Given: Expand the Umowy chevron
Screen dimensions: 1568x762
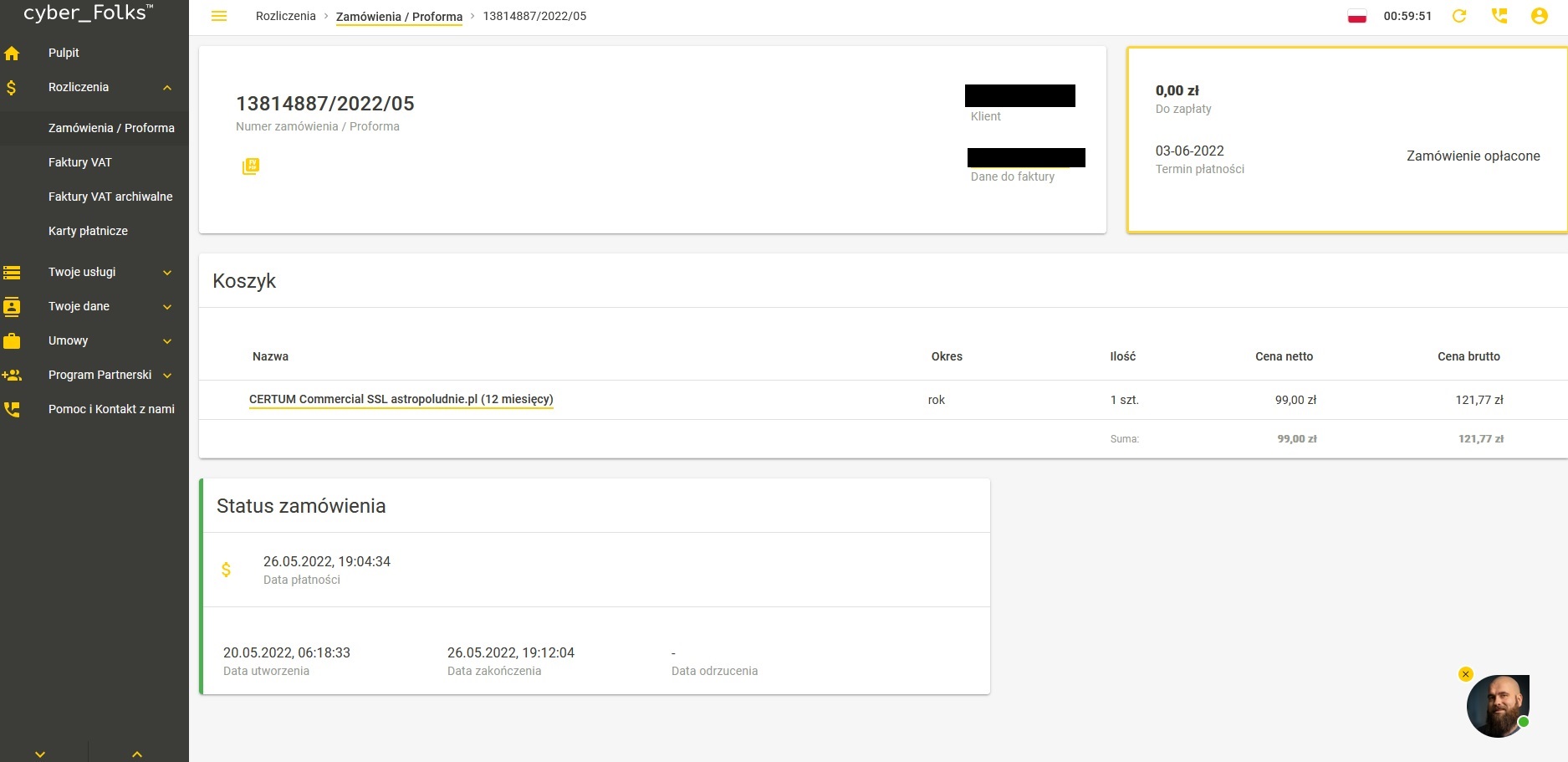Looking at the screenshot, I should (167, 341).
